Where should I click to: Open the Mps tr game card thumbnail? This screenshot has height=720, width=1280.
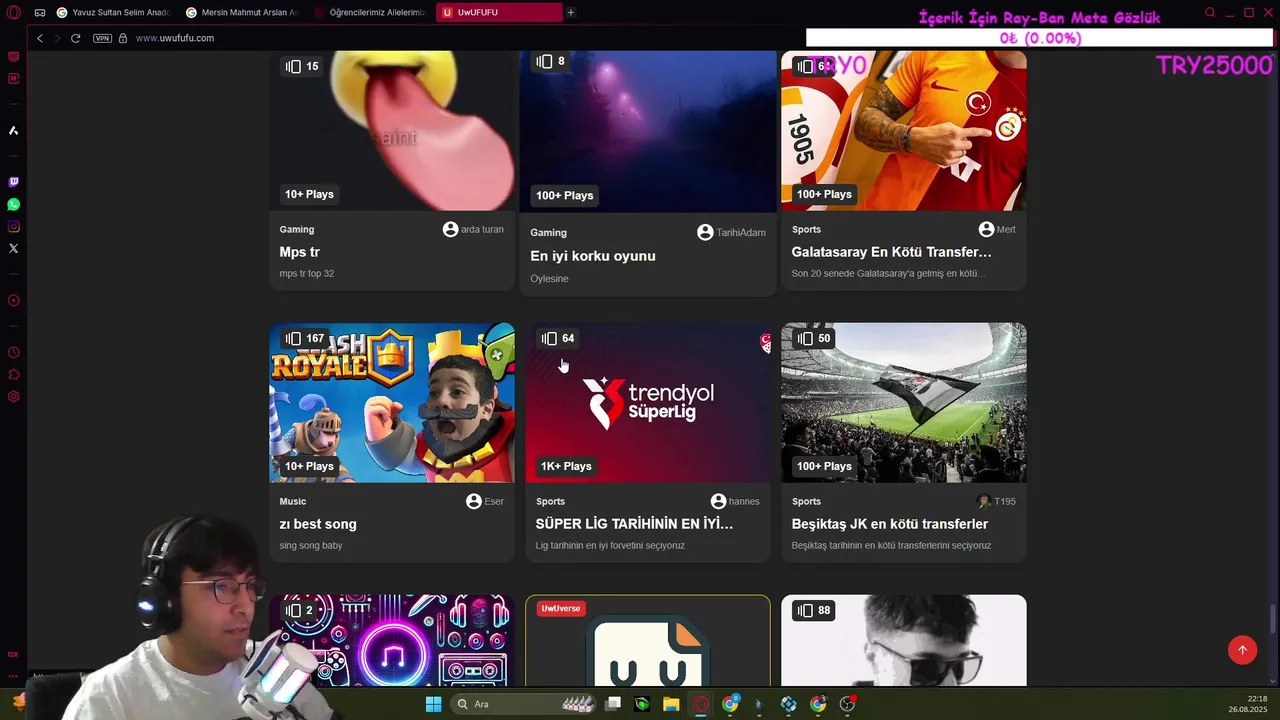[392, 131]
